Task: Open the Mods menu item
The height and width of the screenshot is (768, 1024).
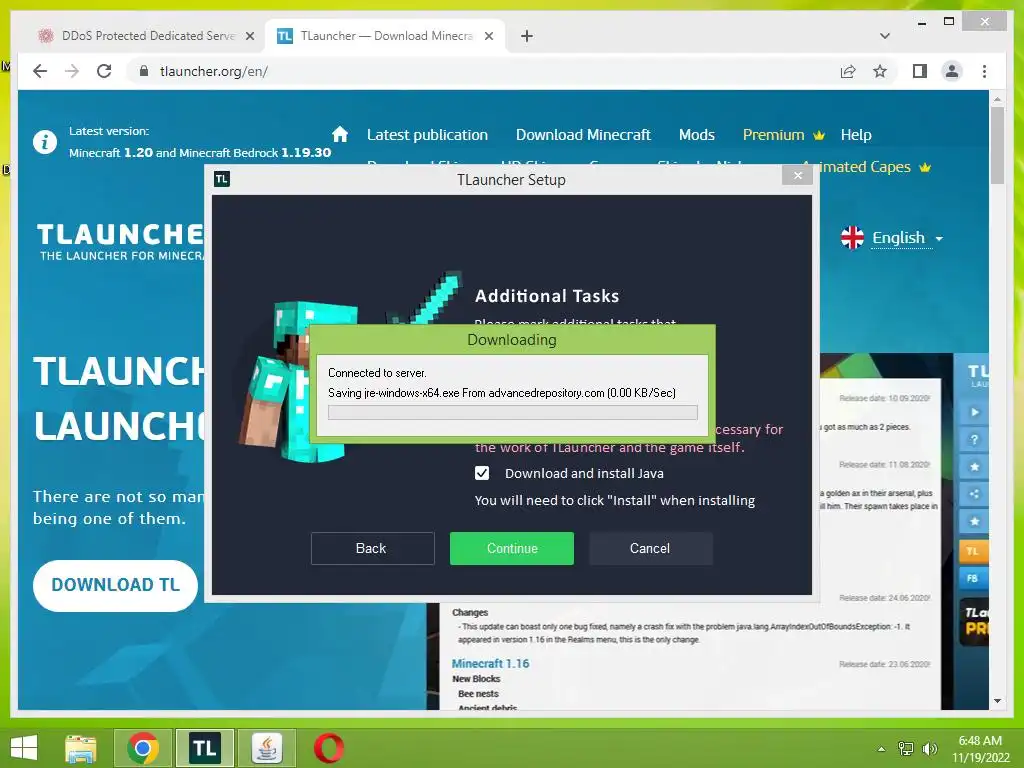Action: (697, 135)
